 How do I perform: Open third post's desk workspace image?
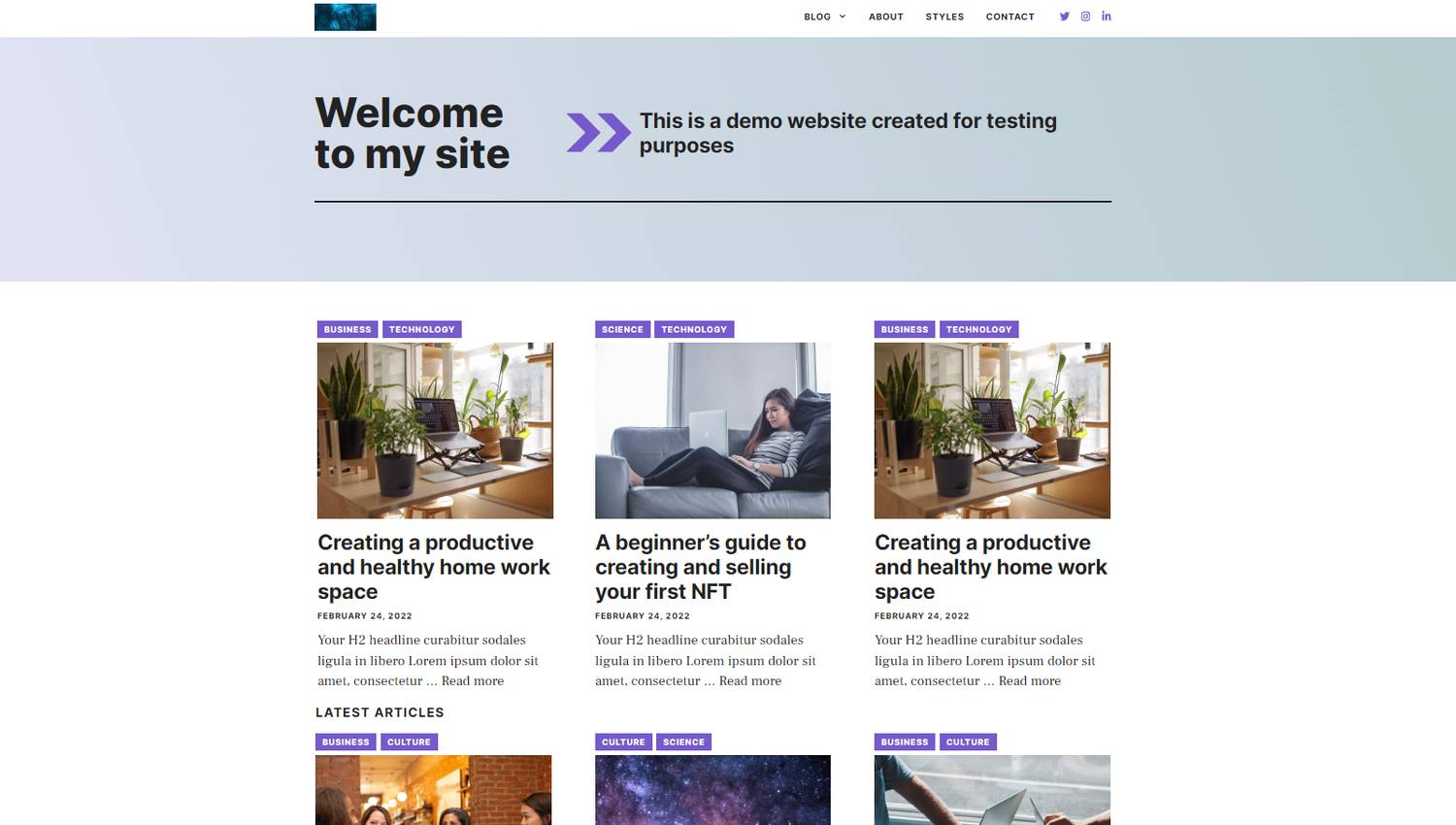[x=992, y=430]
